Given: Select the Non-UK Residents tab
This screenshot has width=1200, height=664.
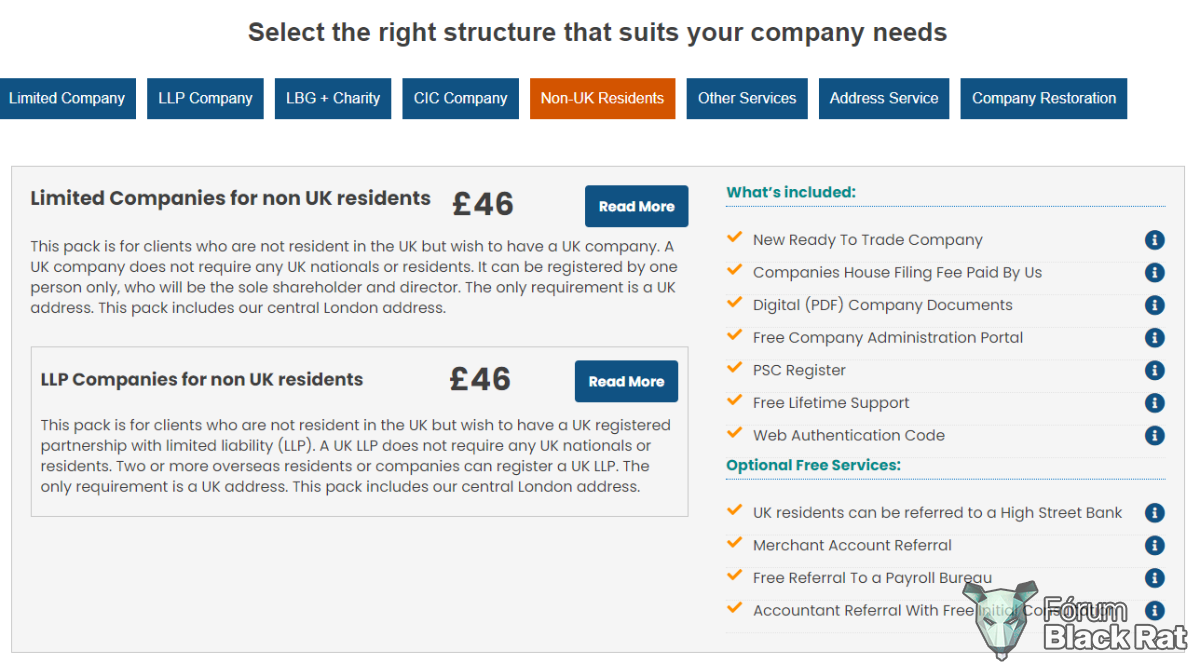Looking at the screenshot, I should pos(602,98).
